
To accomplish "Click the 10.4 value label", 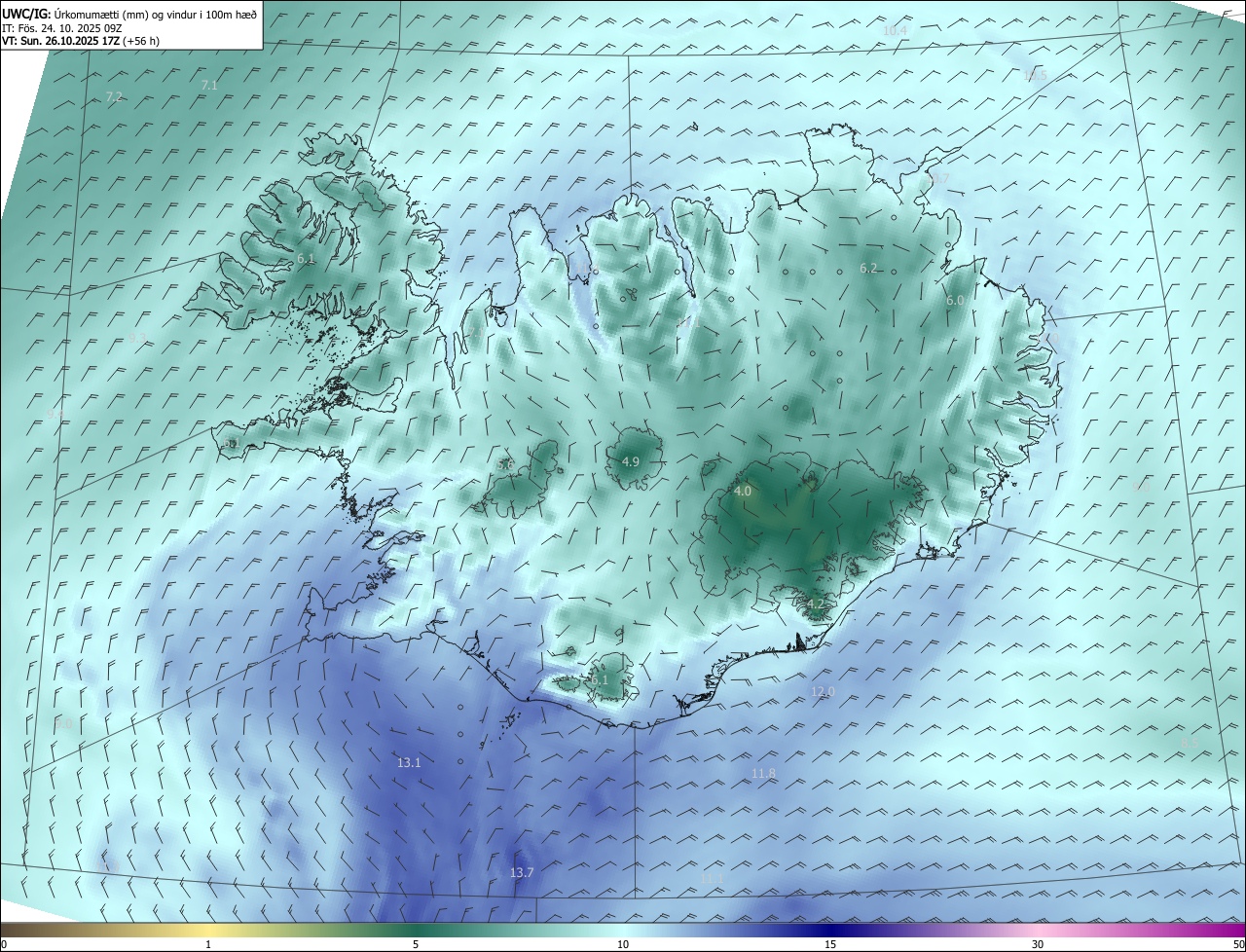I will 895,31.
